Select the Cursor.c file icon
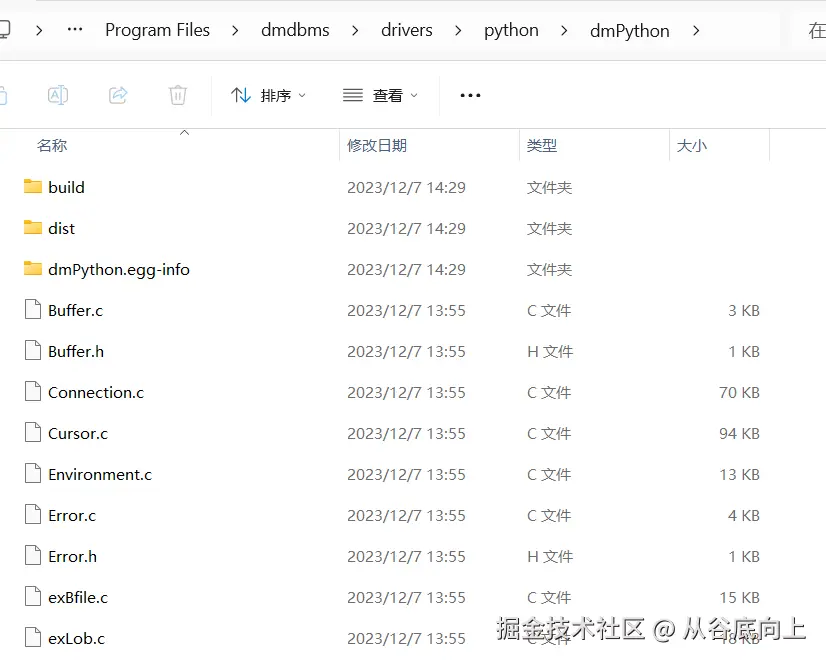This screenshot has height=662, width=826. (33, 433)
